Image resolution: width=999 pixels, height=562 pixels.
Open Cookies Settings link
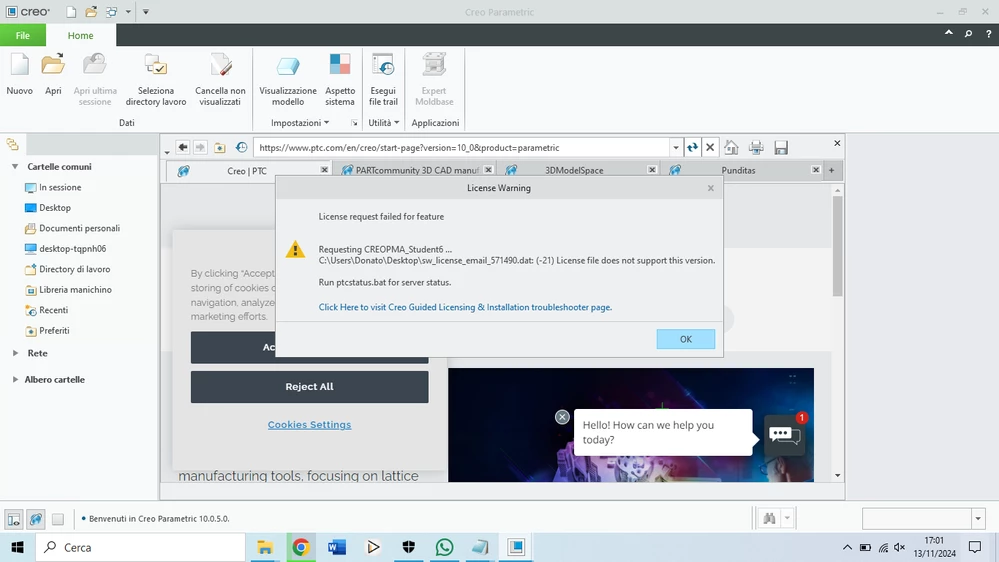pyautogui.click(x=309, y=424)
